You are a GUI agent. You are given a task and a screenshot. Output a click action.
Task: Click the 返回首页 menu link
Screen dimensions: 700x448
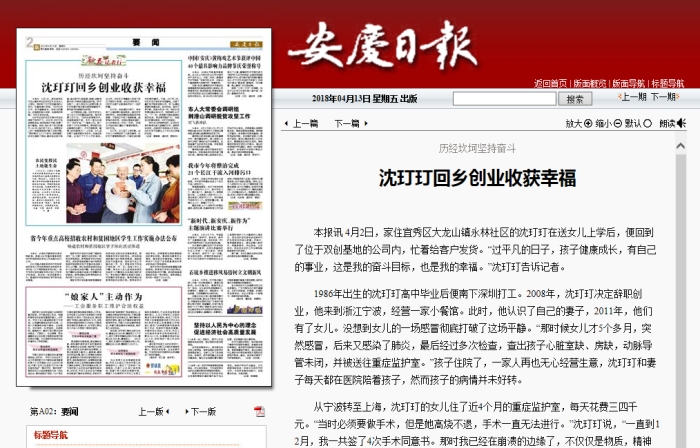click(550, 83)
